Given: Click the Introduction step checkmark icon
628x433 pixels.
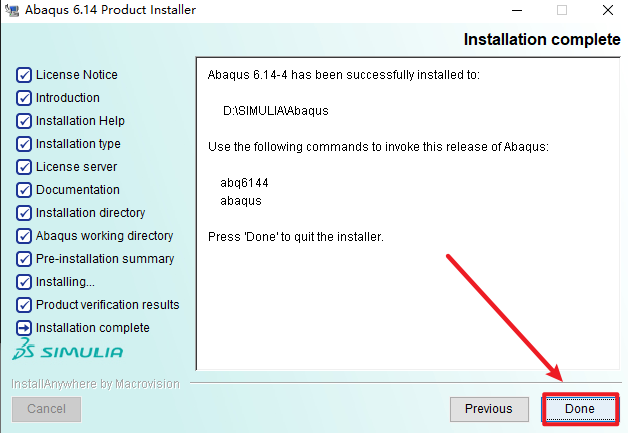Looking at the screenshot, I should [x=24, y=98].
